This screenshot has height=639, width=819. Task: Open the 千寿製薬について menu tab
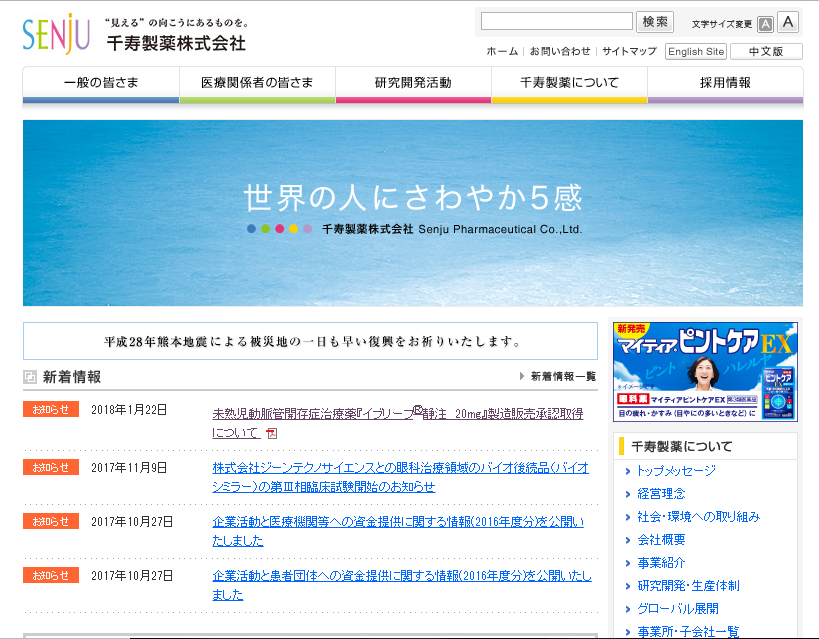point(569,85)
